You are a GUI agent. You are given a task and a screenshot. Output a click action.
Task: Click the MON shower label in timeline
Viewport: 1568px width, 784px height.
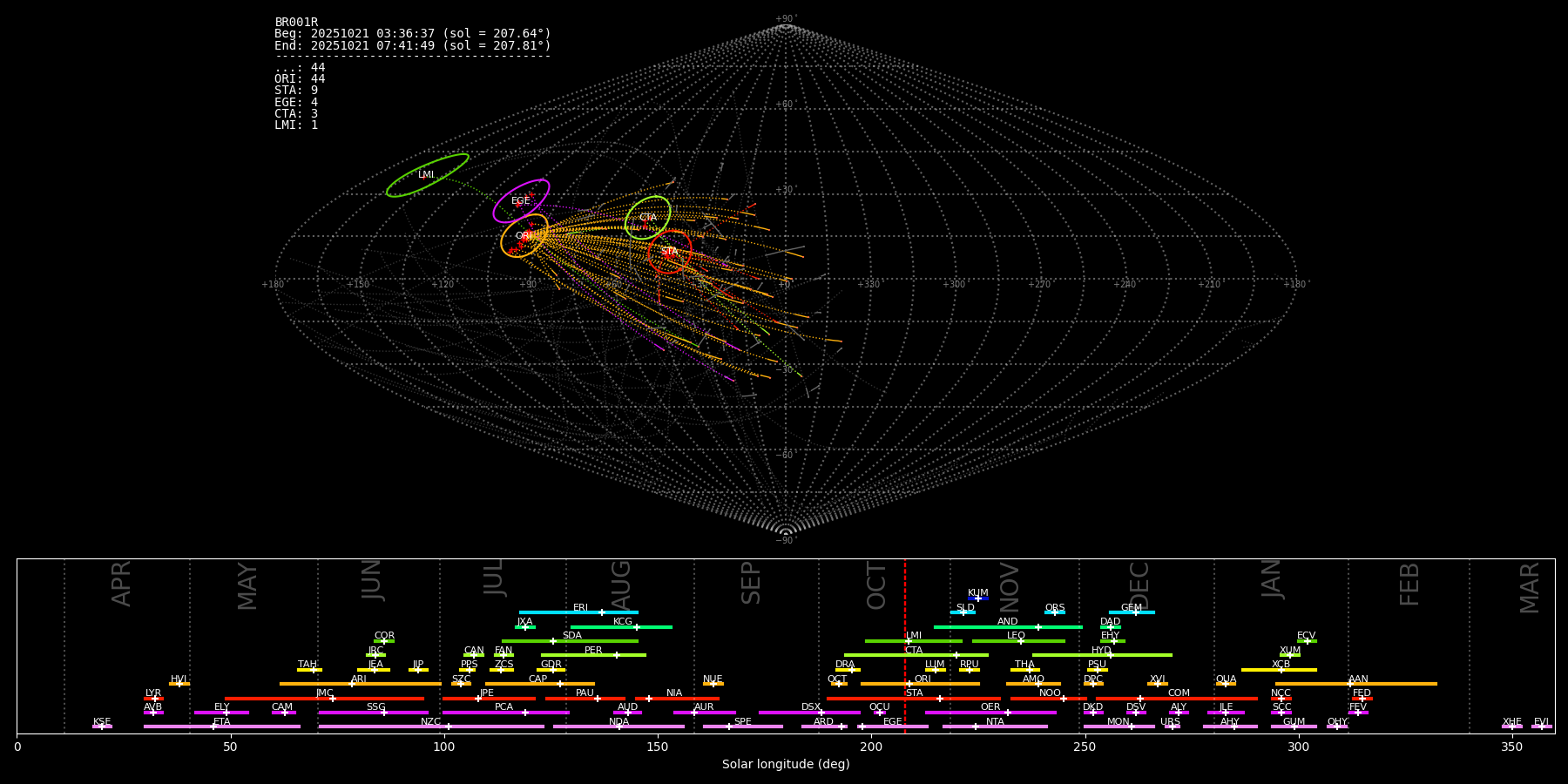pyautogui.click(x=1119, y=722)
